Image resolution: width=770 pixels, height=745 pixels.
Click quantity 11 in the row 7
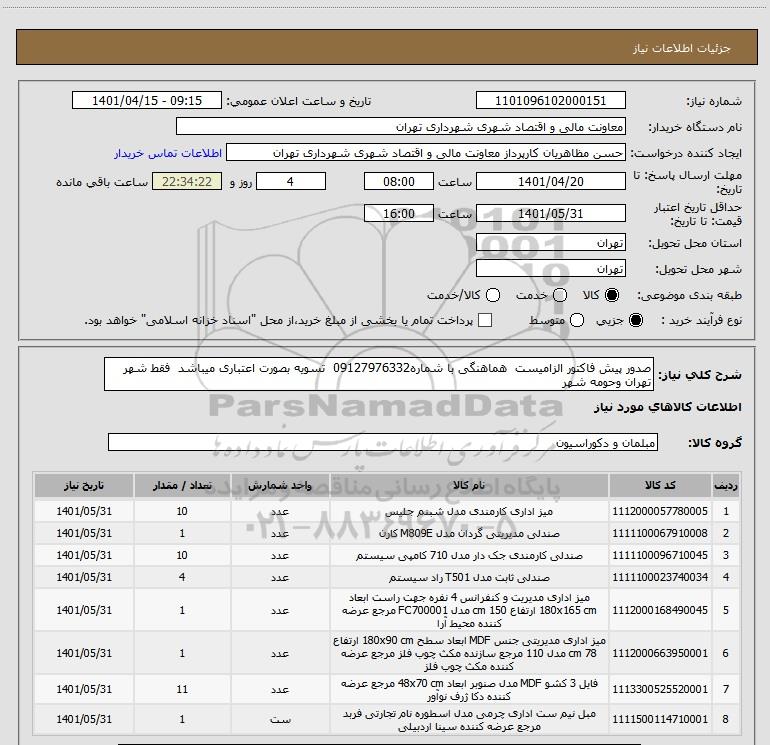pos(182,689)
